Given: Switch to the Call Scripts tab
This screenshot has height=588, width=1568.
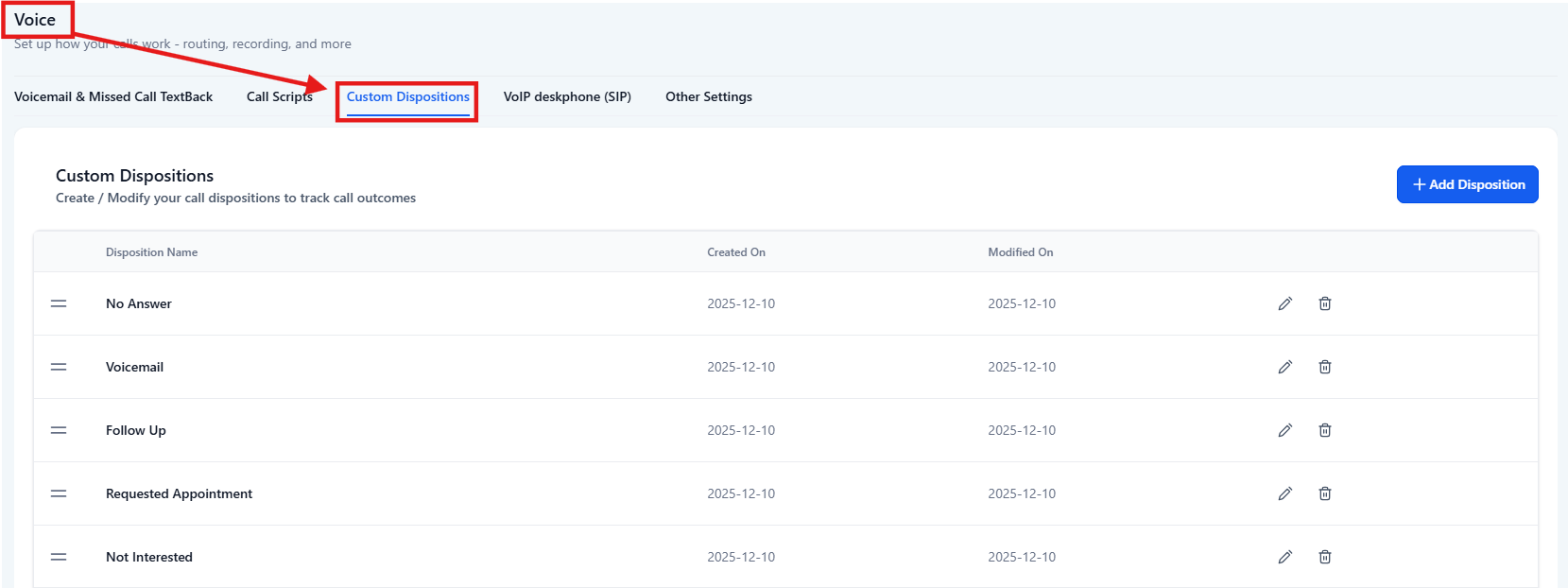Looking at the screenshot, I should (x=279, y=96).
